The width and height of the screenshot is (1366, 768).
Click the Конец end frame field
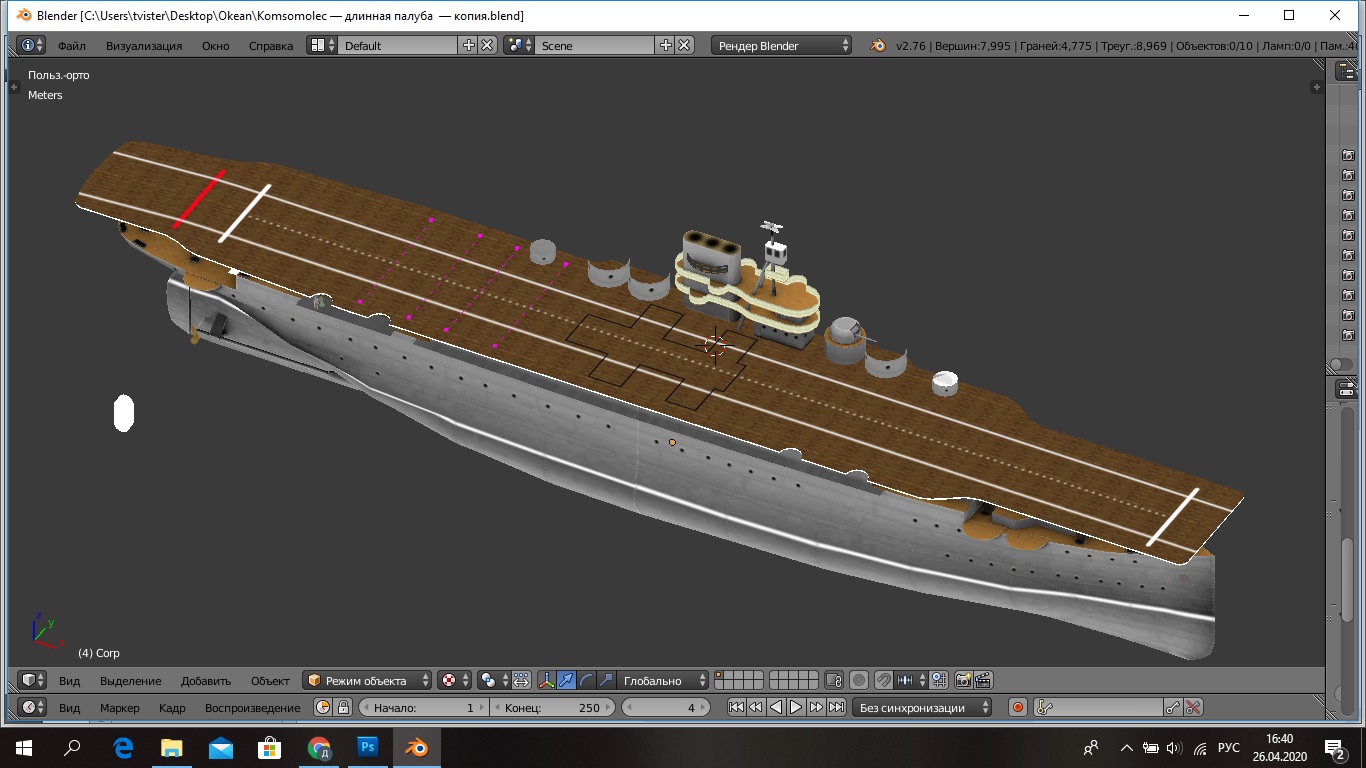pyautogui.click(x=552, y=707)
